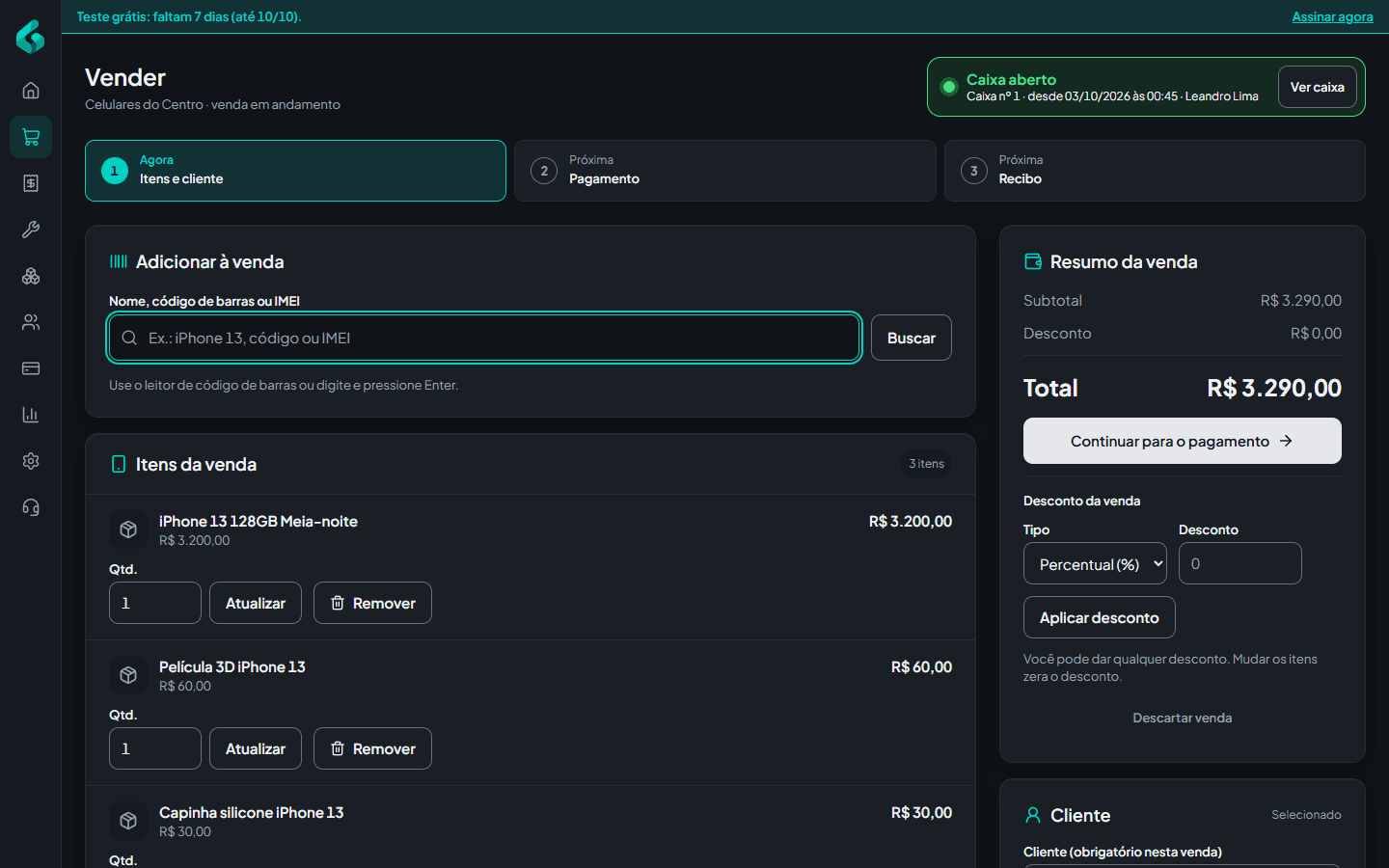Click Aplicar desconto
Screen dimensions: 1389x868
tap(1100, 617)
